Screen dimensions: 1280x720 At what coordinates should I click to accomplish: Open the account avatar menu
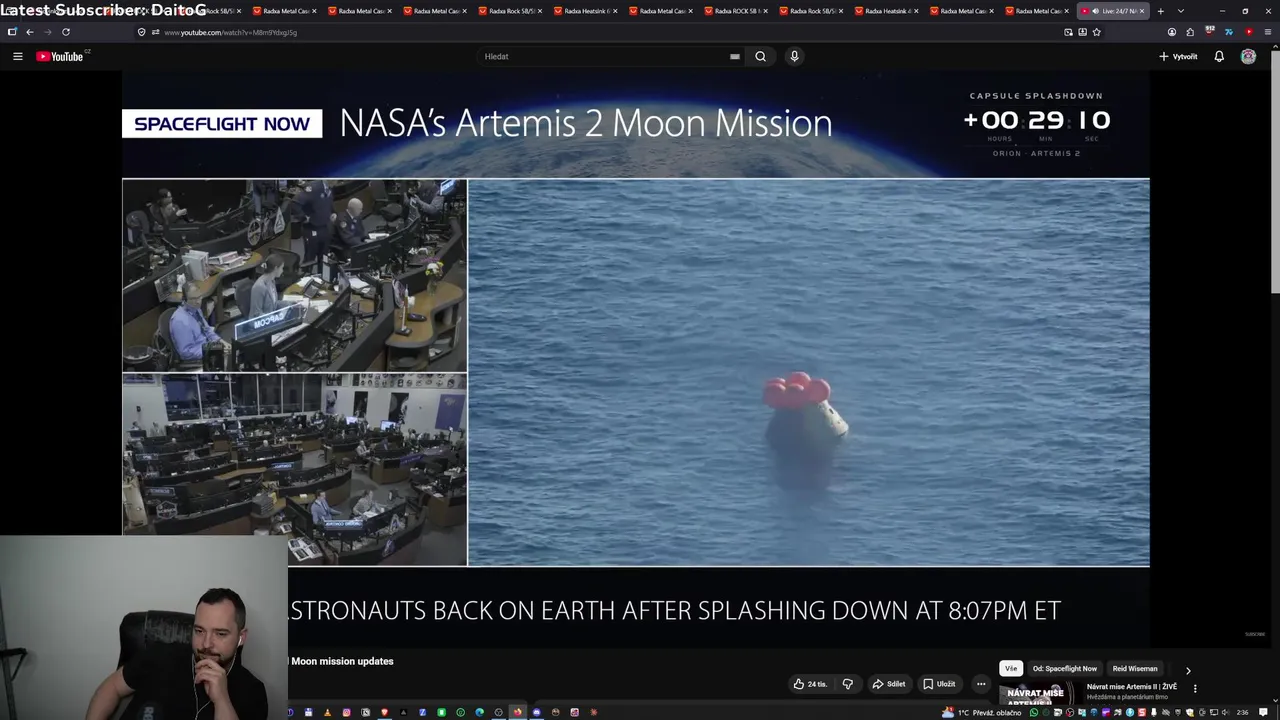point(1248,56)
